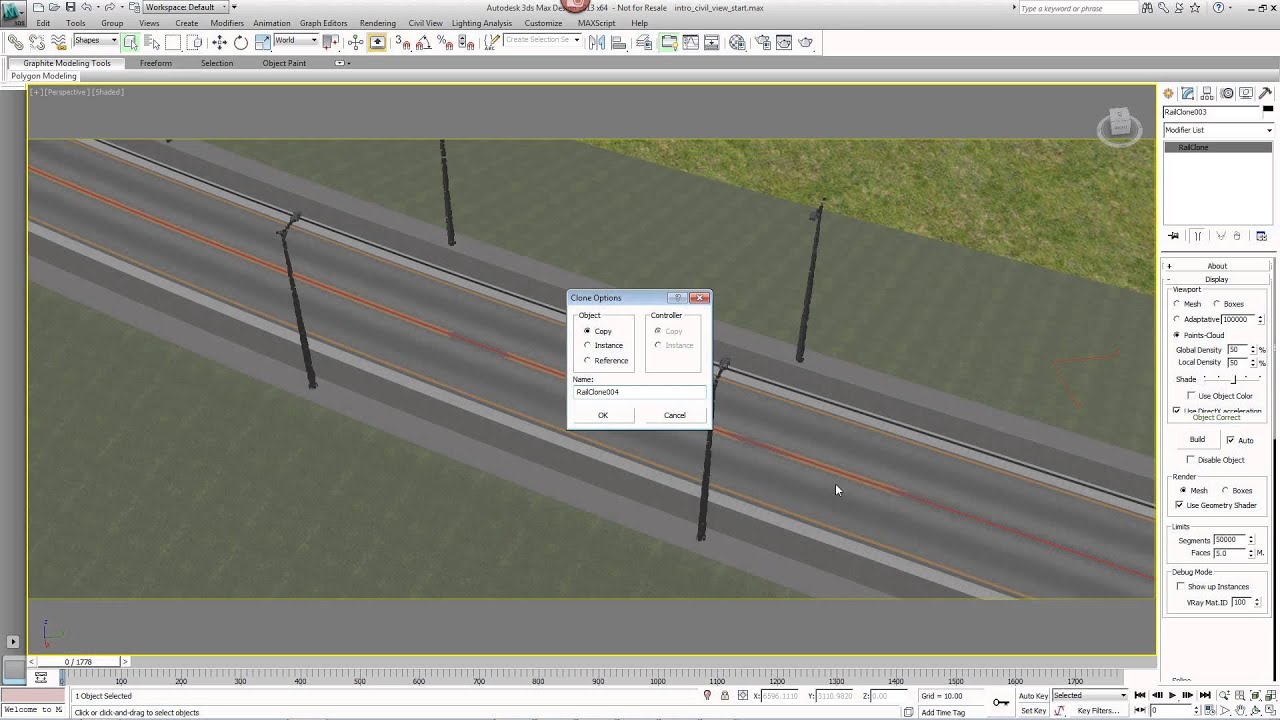Open the Modifiers menu
The height and width of the screenshot is (720, 1280).
(227, 23)
